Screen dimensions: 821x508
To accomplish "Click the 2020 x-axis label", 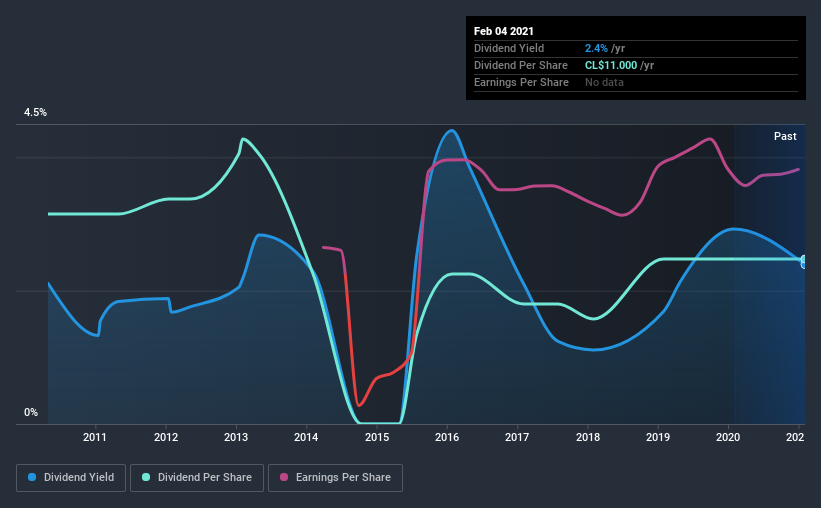I will tap(728, 437).
